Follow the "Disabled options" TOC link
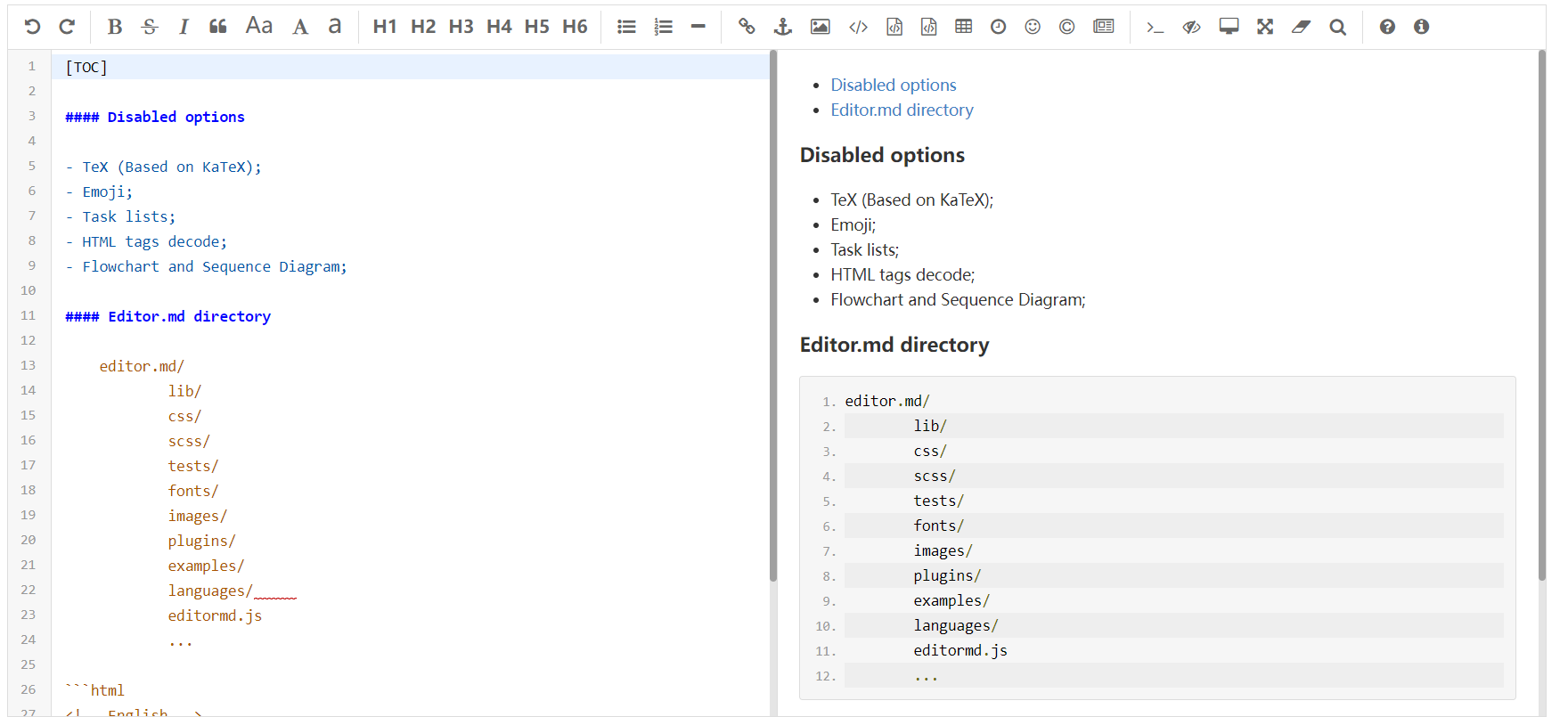 893,85
